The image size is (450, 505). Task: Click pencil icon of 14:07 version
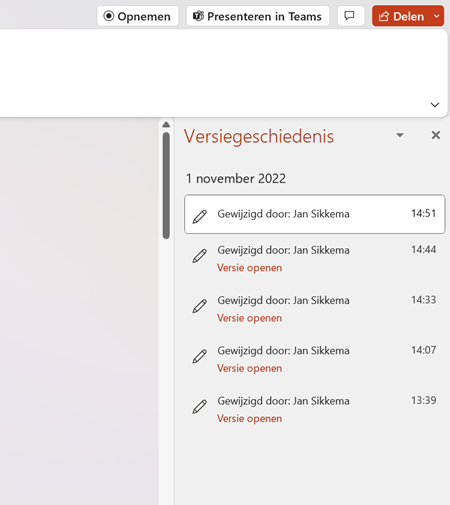200,357
